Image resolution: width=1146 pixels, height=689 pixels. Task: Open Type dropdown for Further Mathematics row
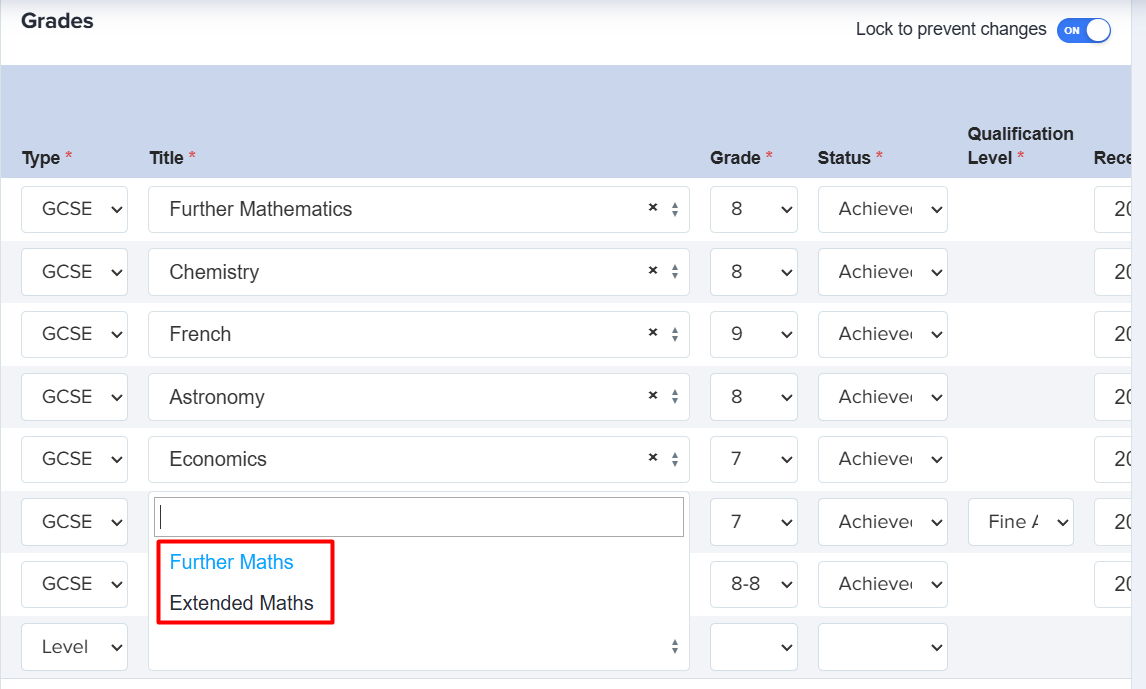[x=74, y=209]
